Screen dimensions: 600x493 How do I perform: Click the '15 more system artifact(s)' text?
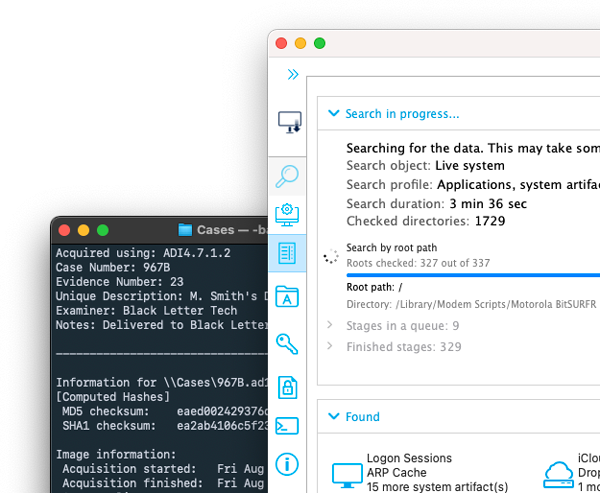(x=437, y=486)
